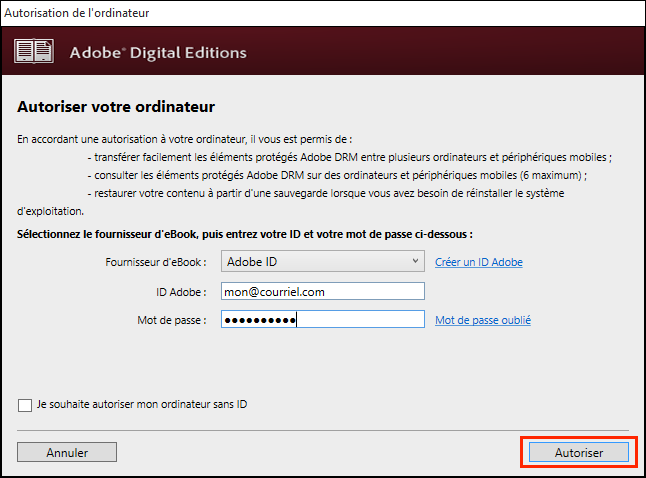Viewport: 646px width, 478px height.
Task: Click the bold "Sélectionnez le fournisseur d'eBook" instruction
Action: 244,233
